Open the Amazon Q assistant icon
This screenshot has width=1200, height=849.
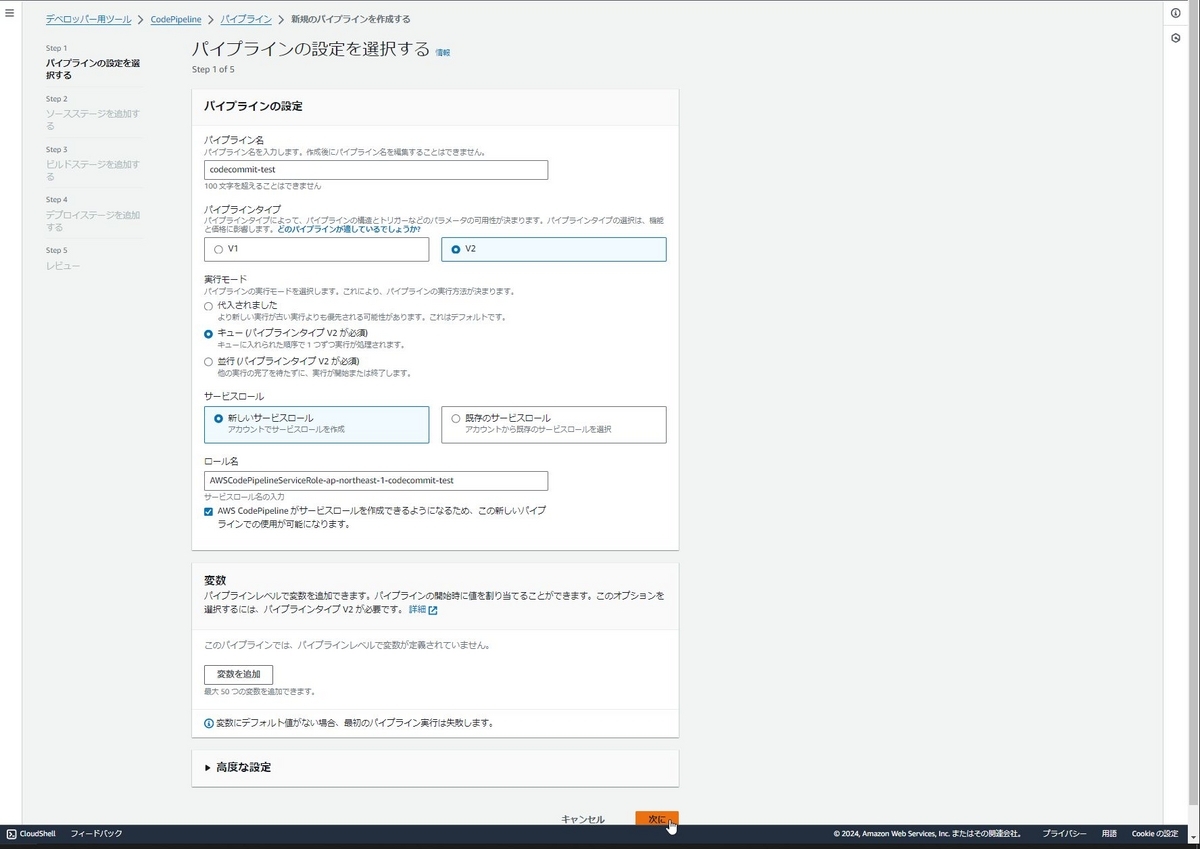pyautogui.click(x=1176, y=38)
